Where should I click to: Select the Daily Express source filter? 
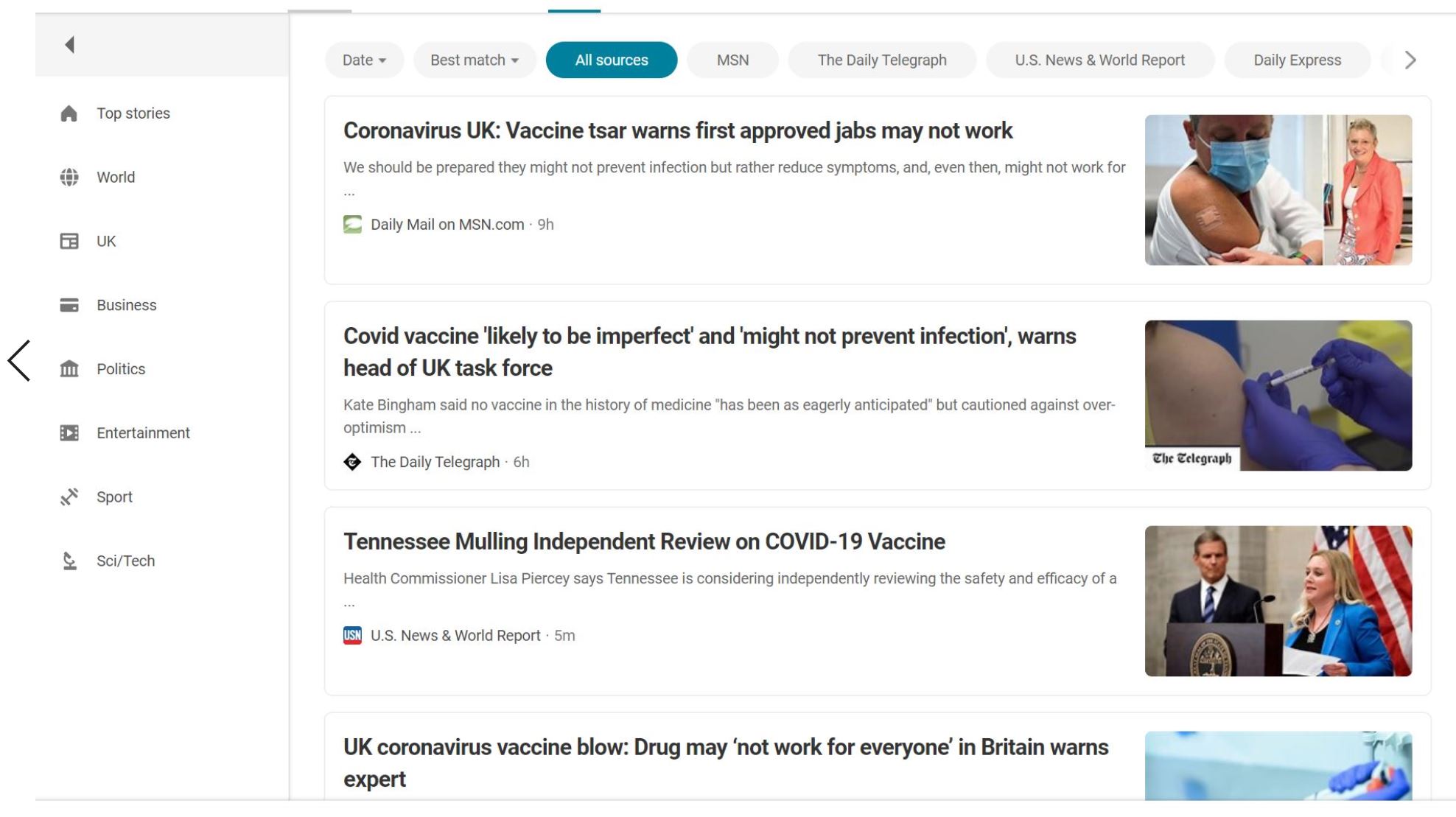coord(1297,60)
